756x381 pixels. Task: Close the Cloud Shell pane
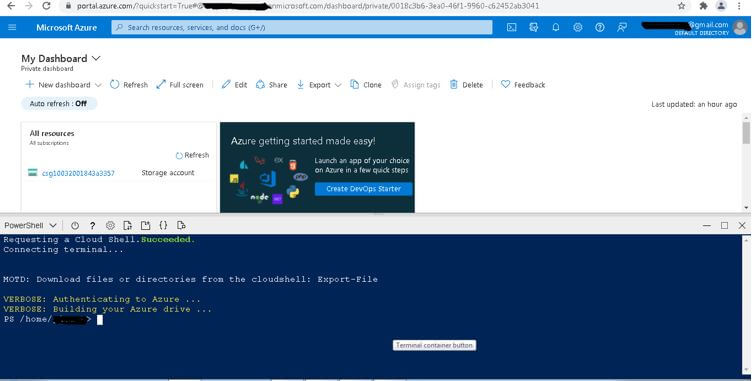coord(742,225)
